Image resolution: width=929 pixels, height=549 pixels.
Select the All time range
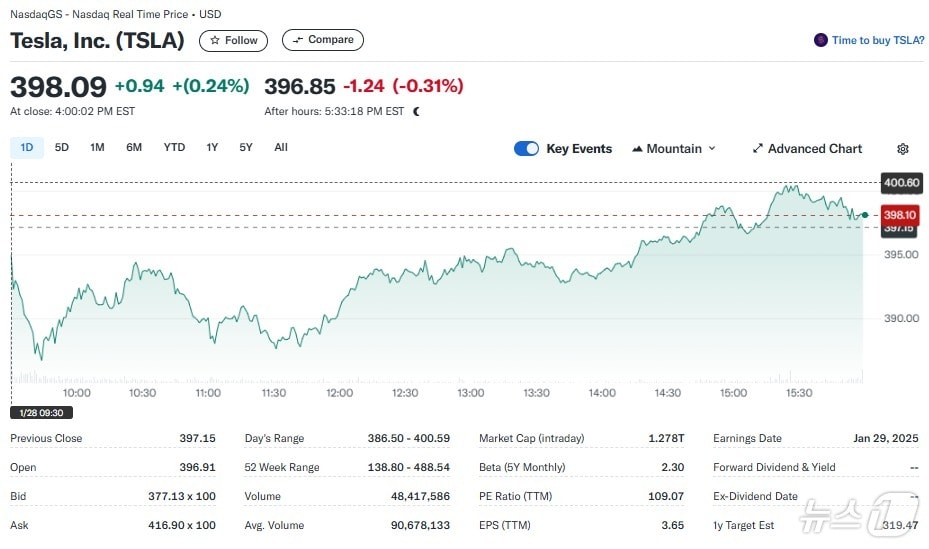tap(281, 148)
